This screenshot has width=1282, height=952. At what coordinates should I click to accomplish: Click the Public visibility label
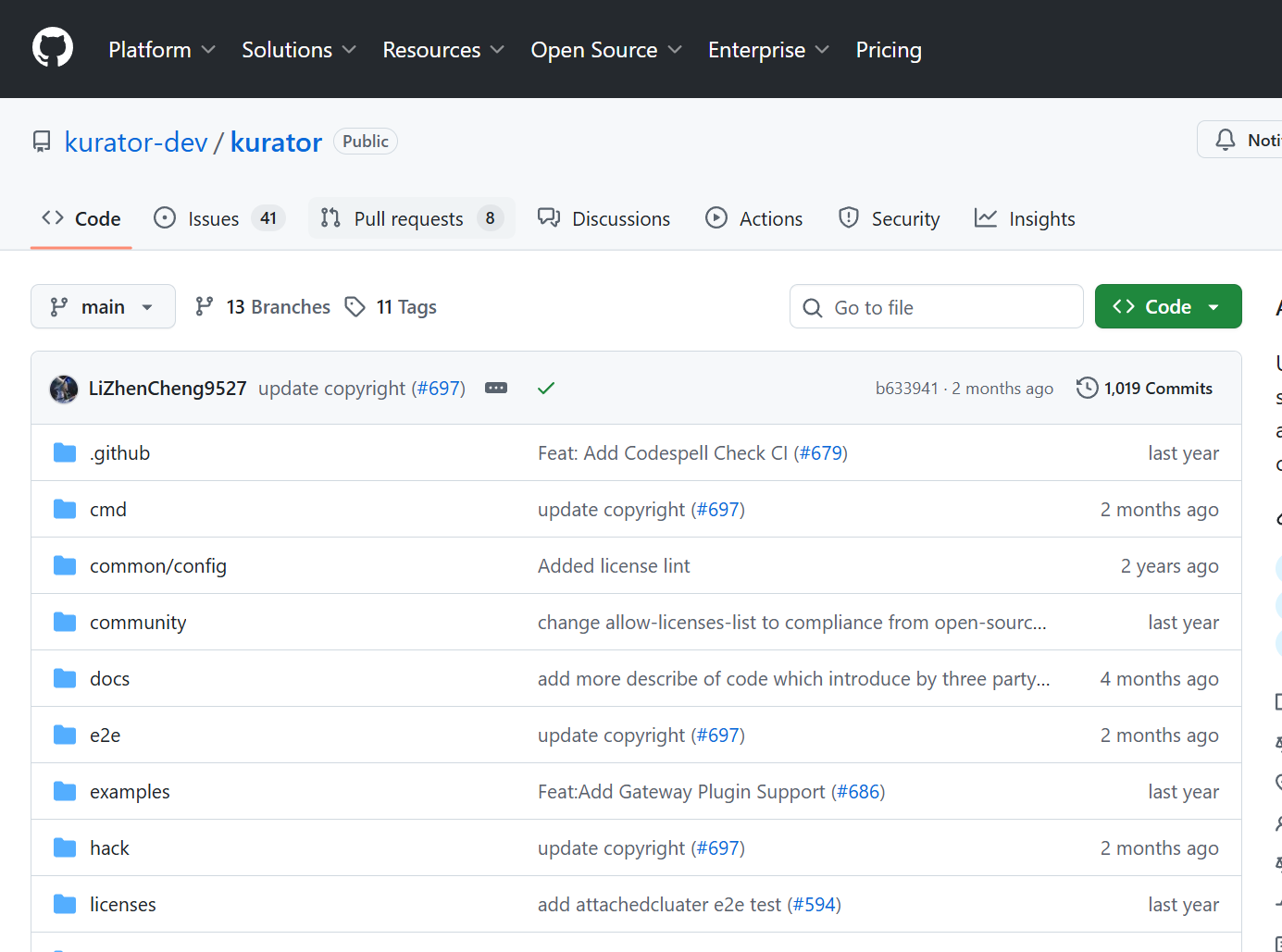[366, 141]
